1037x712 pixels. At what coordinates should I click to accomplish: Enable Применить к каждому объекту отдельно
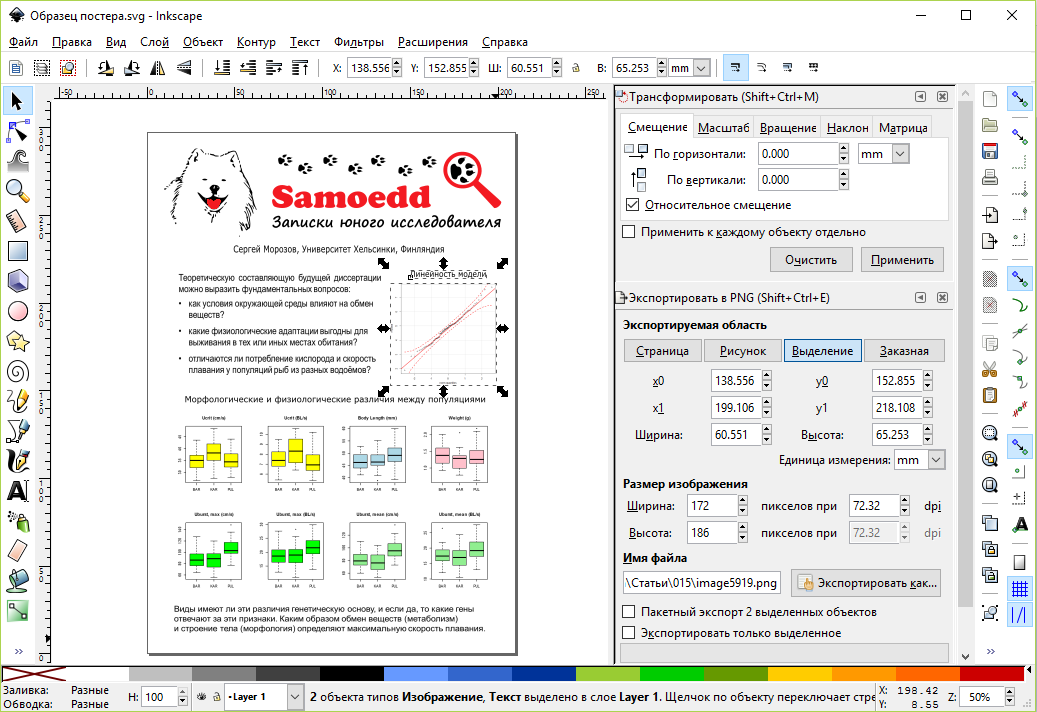click(628, 232)
